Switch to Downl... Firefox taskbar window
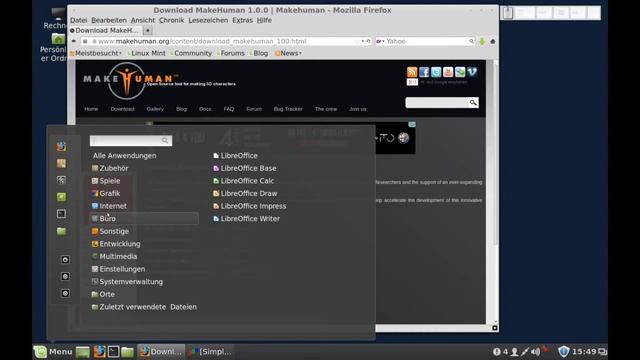The width and height of the screenshot is (640, 360). click(x=161, y=351)
